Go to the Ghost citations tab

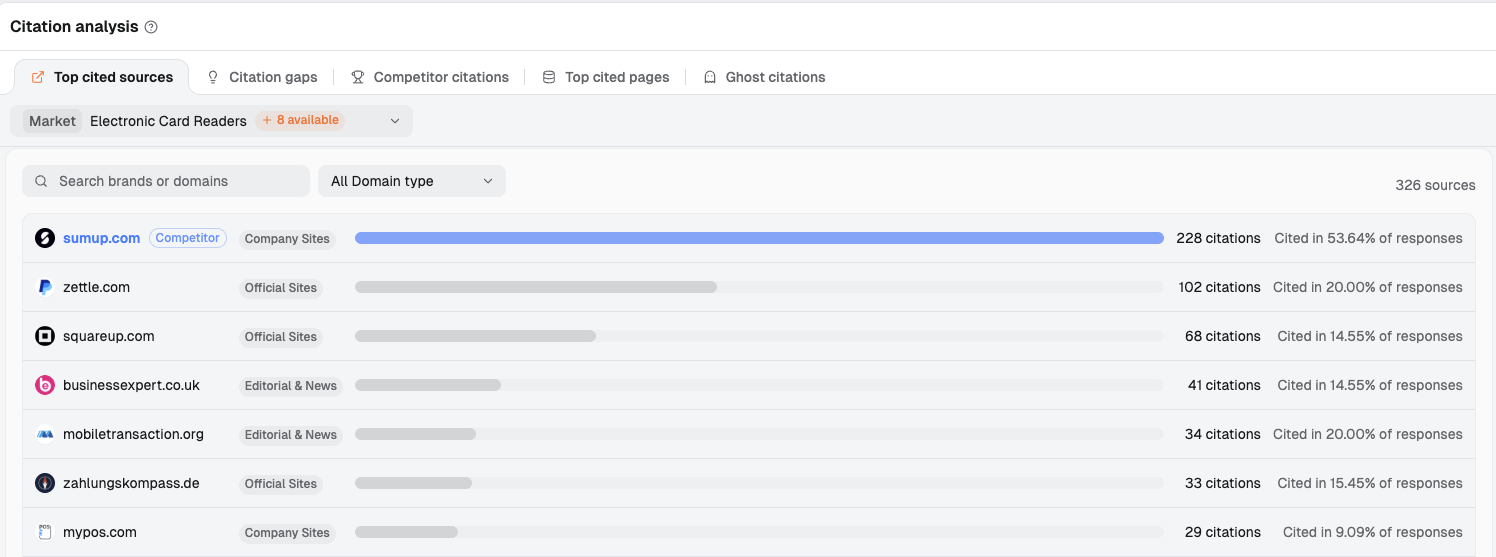tap(765, 77)
